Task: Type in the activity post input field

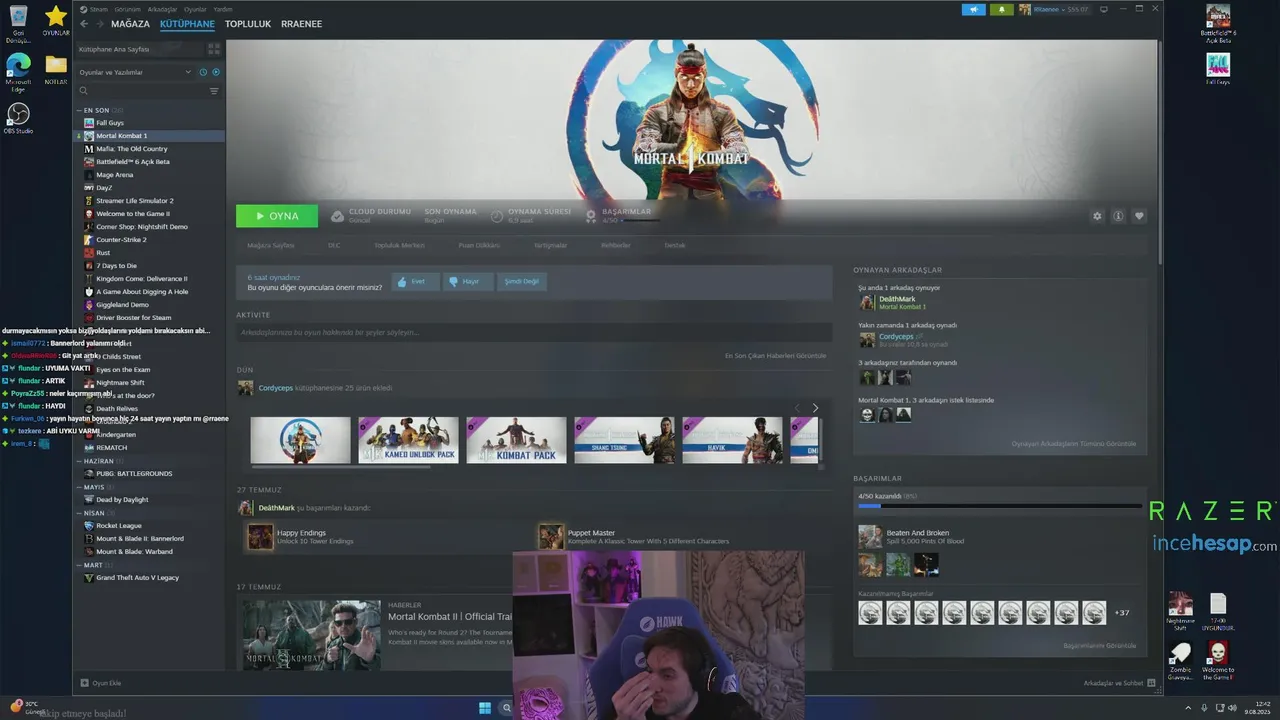Action: [x=534, y=332]
